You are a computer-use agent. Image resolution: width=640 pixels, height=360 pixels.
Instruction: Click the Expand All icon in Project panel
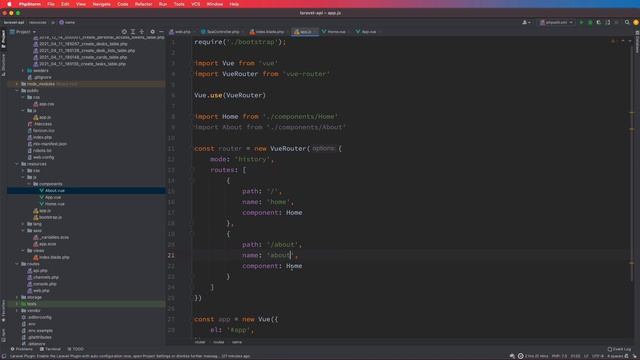(133, 31)
